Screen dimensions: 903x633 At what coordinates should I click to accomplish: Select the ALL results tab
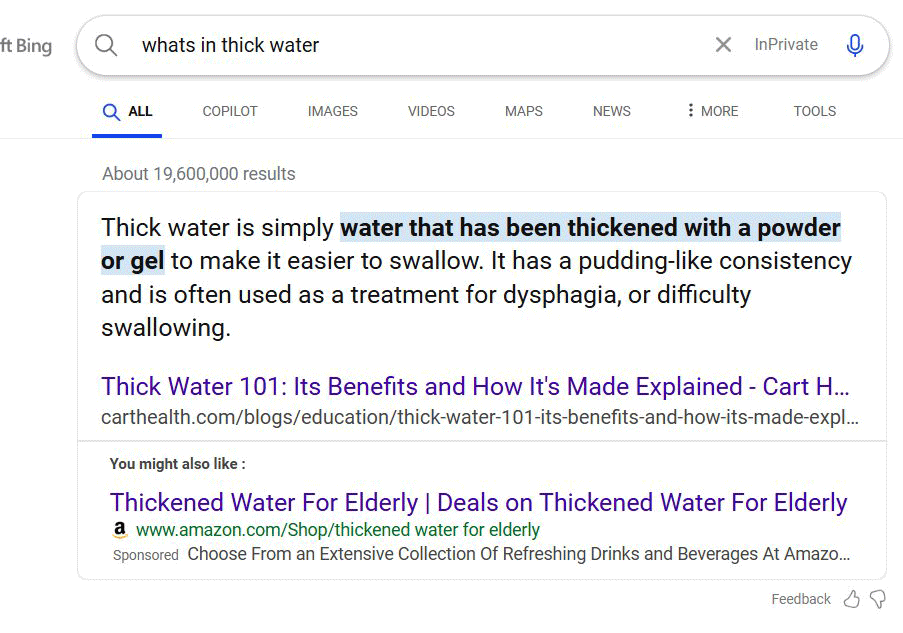[127, 111]
